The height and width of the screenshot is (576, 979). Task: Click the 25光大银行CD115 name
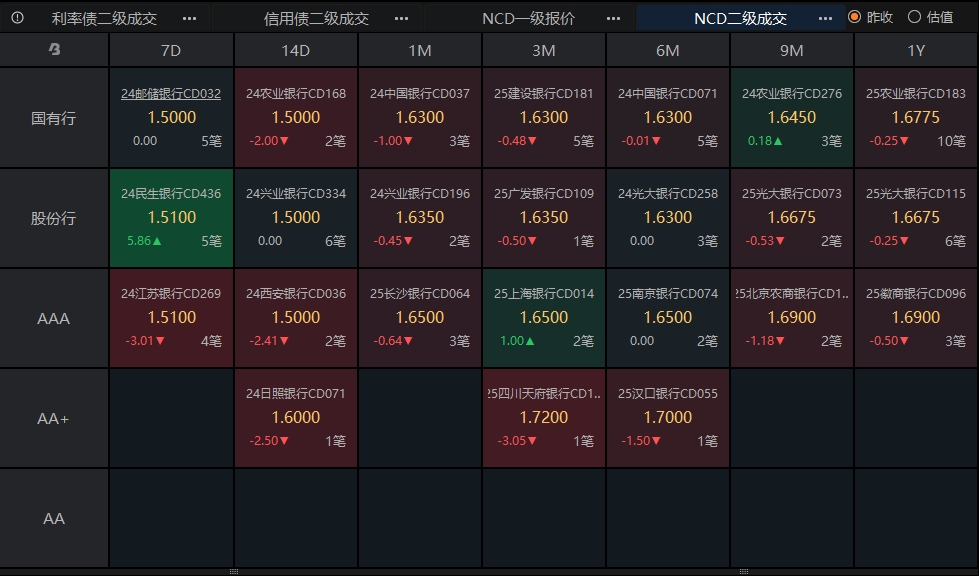[x=916, y=193]
